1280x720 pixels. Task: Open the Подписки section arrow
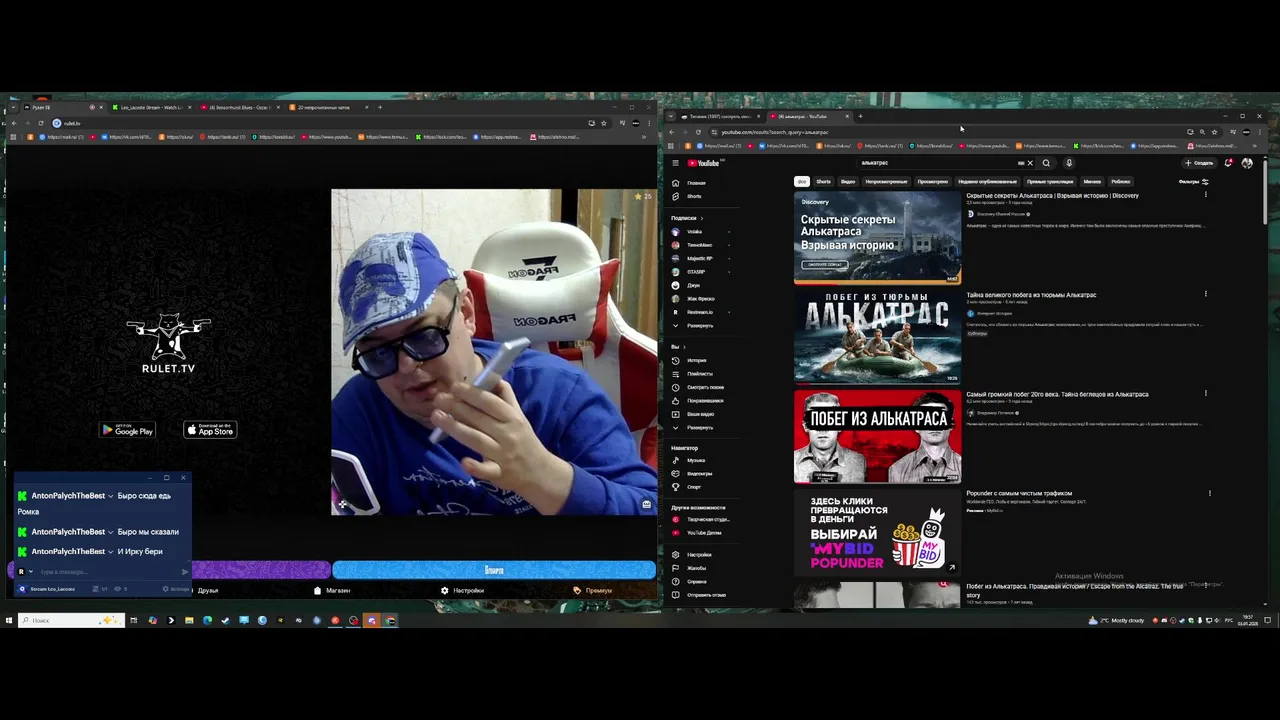click(x=701, y=218)
